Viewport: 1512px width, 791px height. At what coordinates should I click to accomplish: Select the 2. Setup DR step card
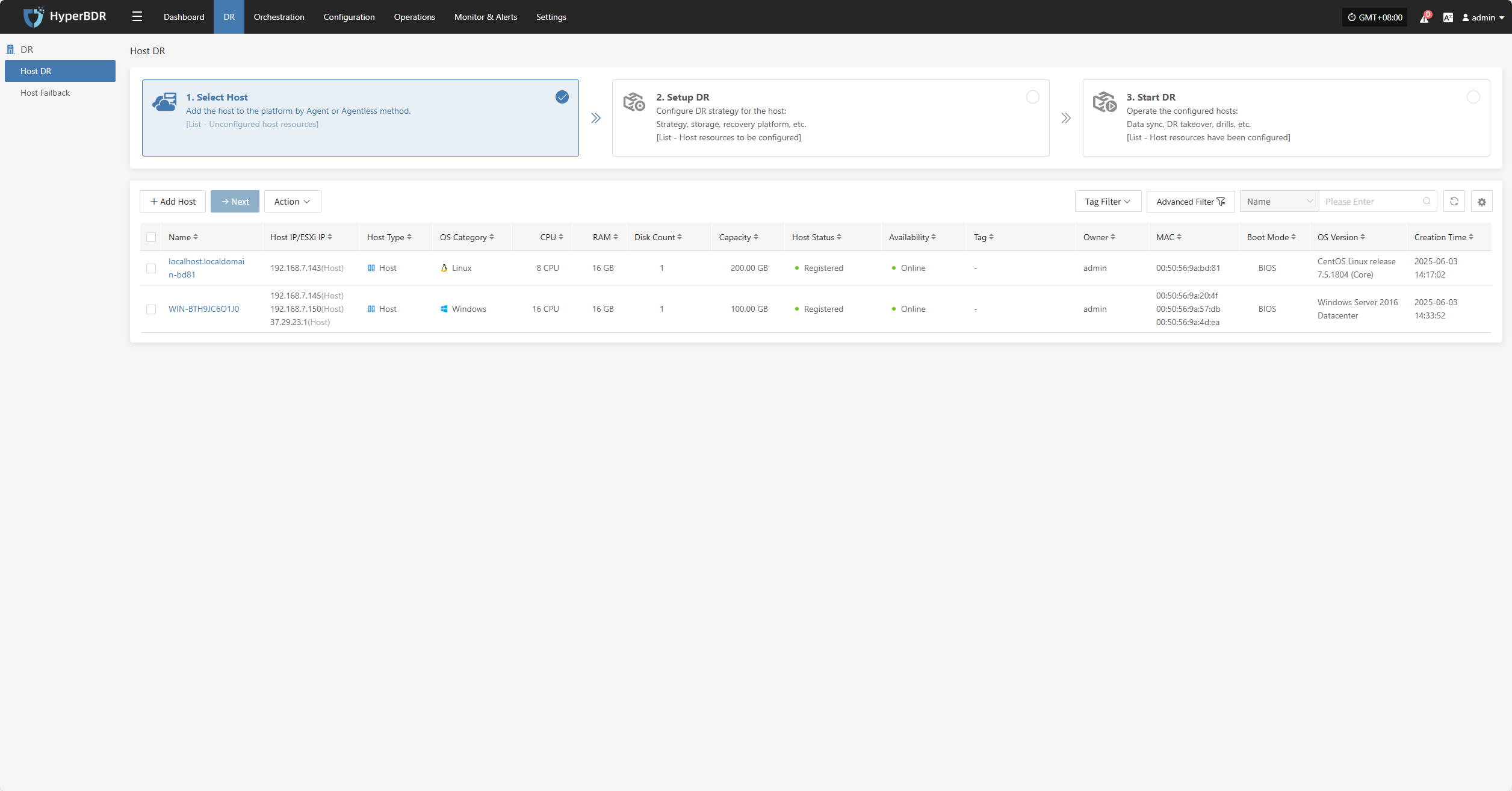tap(831, 118)
